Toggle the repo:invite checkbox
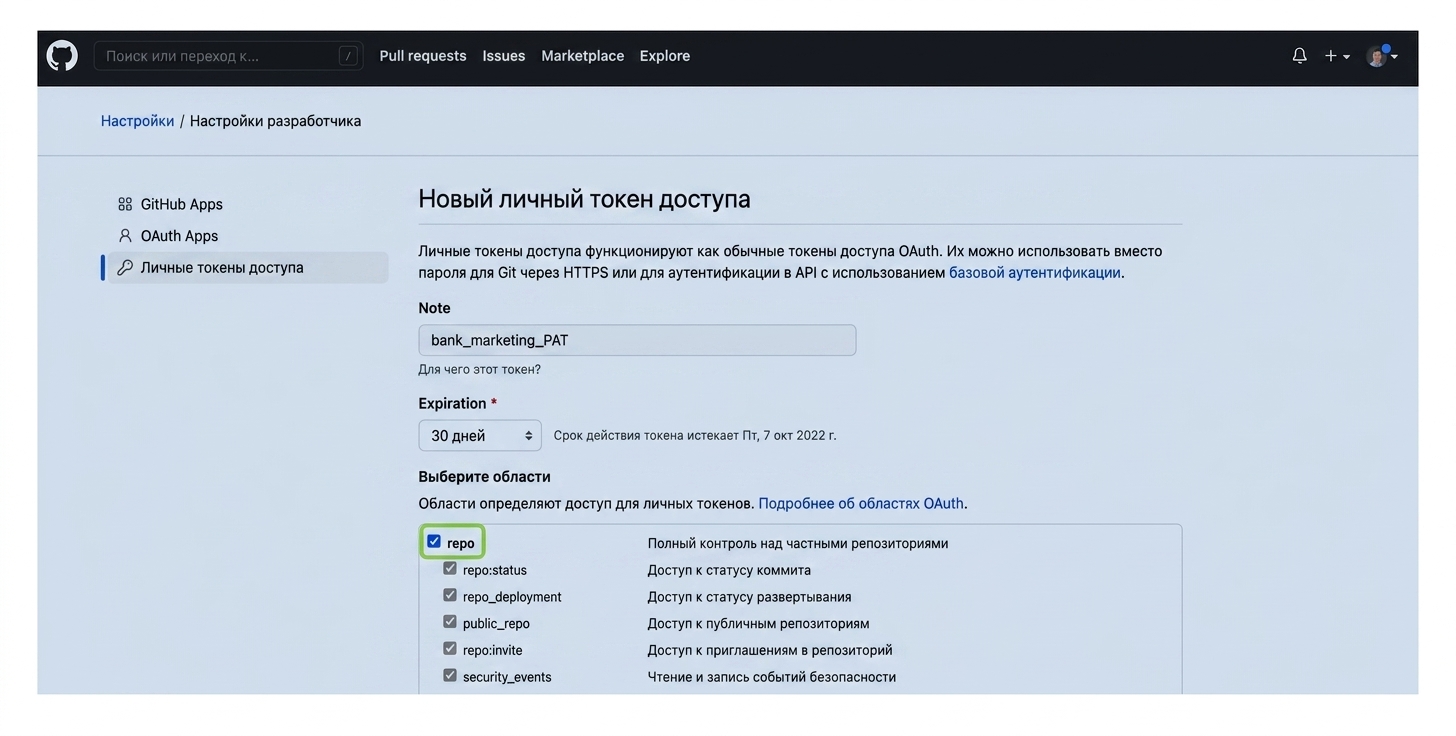 click(x=450, y=649)
